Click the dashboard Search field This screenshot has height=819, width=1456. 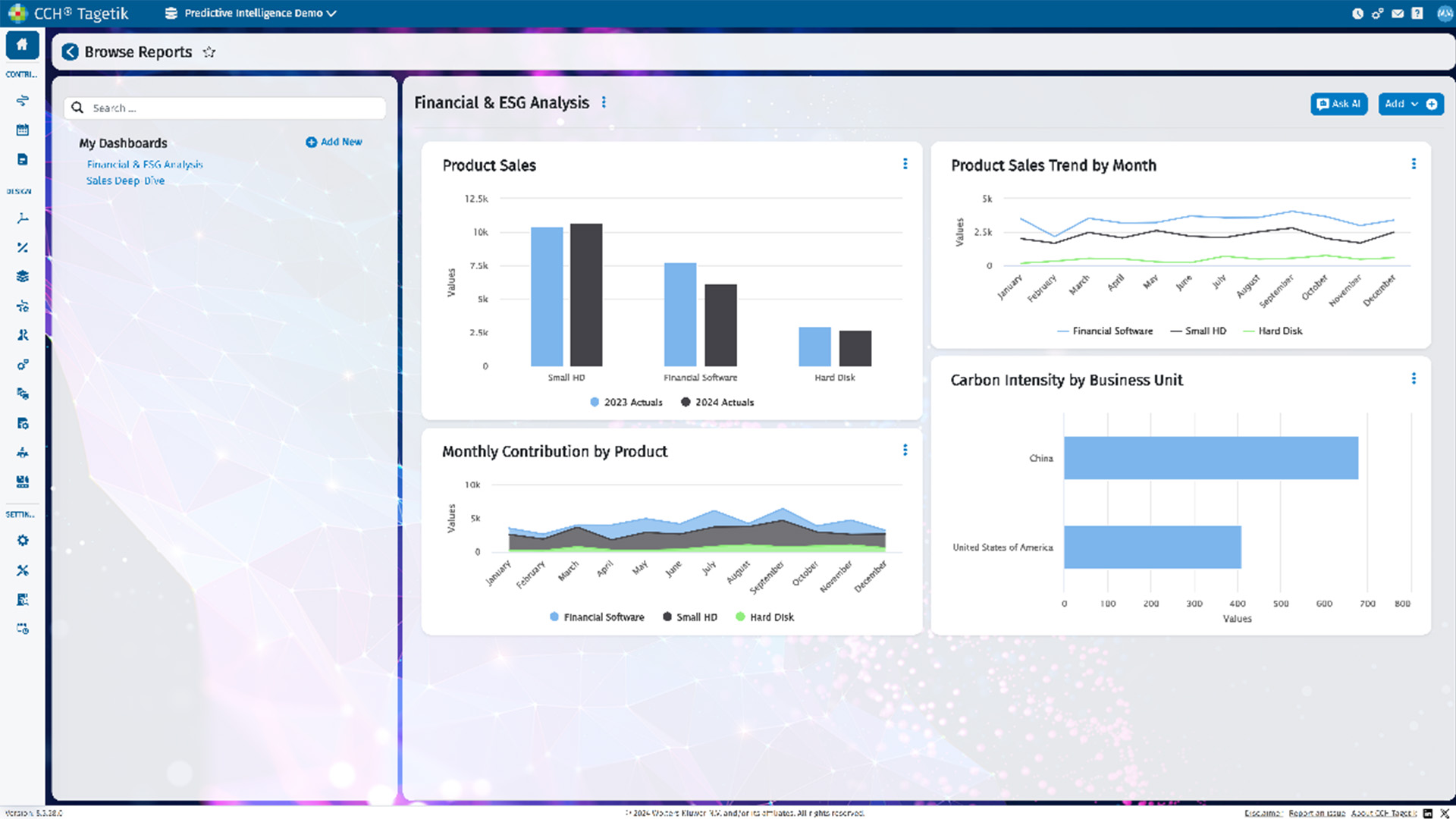pyautogui.click(x=227, y=108)
